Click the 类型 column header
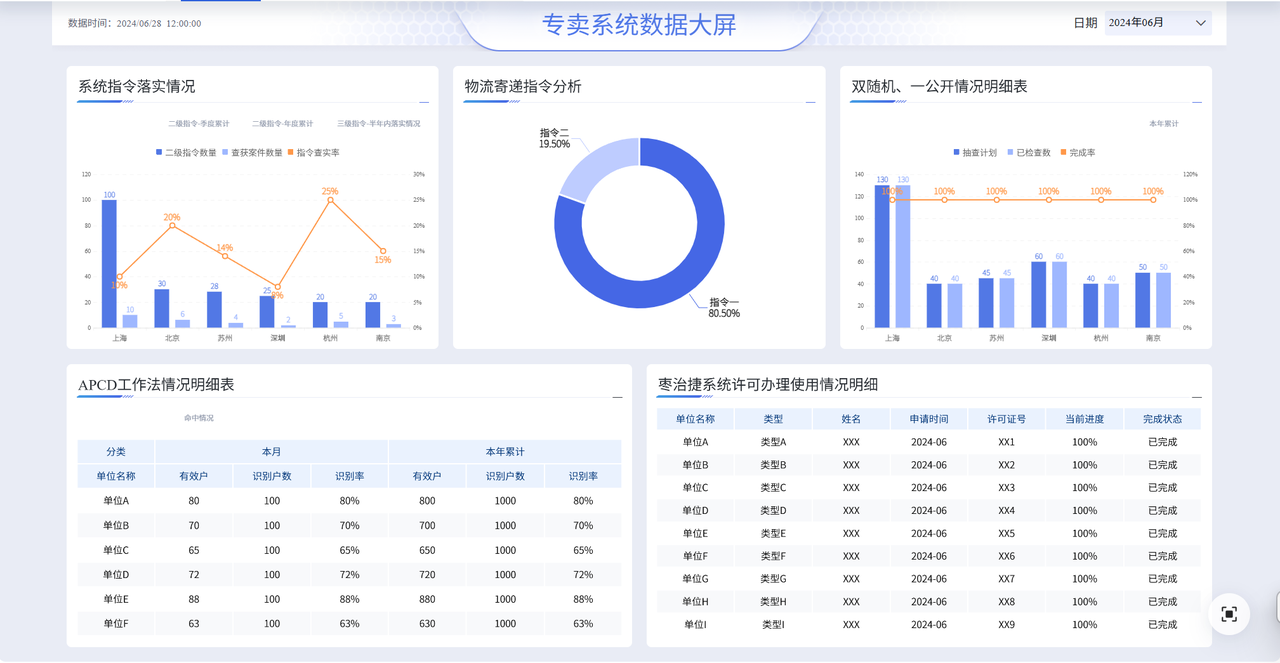 tap(773, 419)
